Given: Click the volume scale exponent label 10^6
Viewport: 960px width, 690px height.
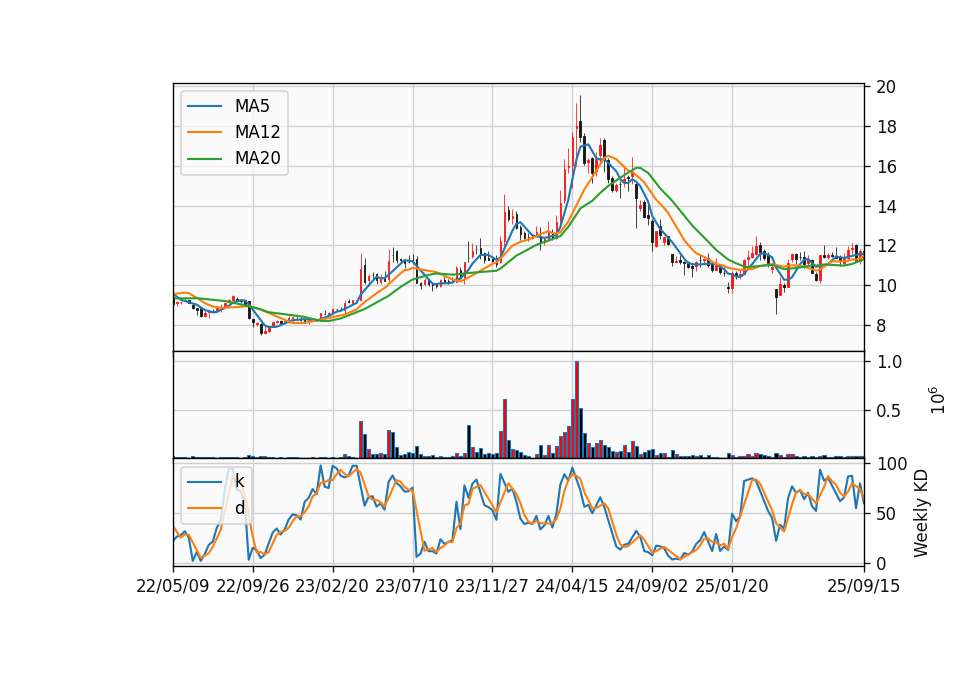Looking at the screenshot, I should (937, 400).
